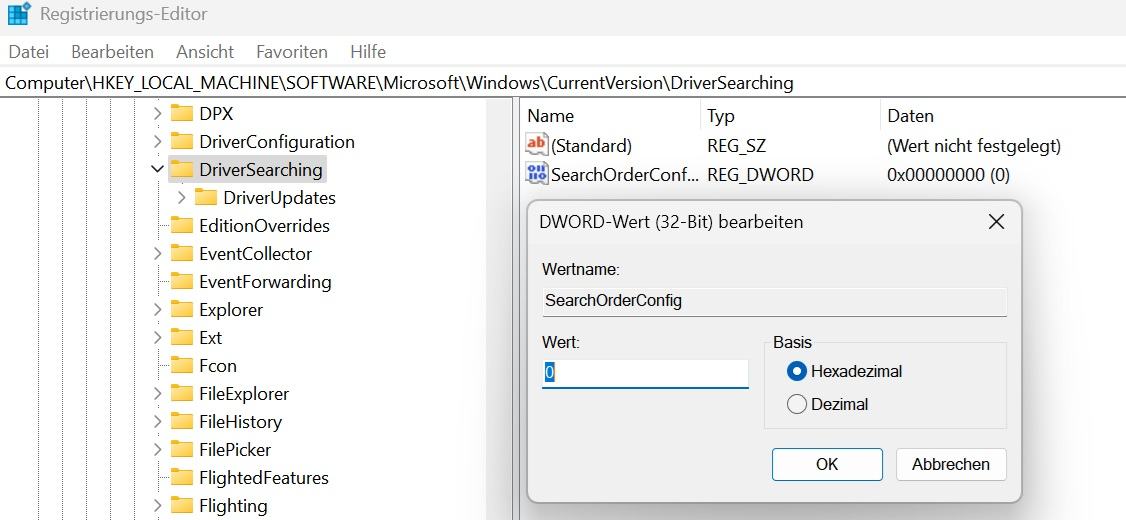Click the EventCollector folder icon
This screenshot has height=520, width=1126.
pos(181,253)
